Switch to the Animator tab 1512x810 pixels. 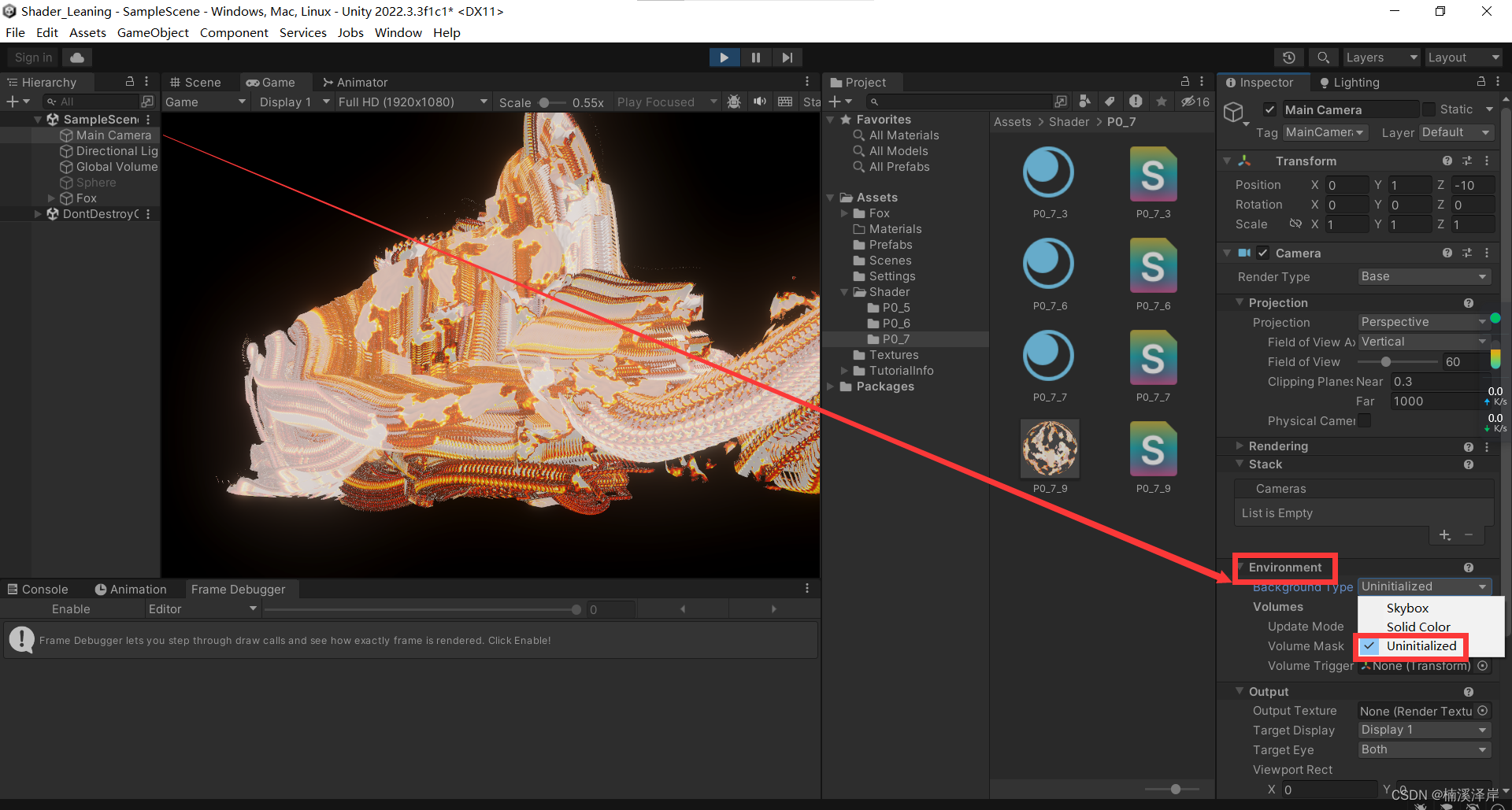tap(355, 82)
